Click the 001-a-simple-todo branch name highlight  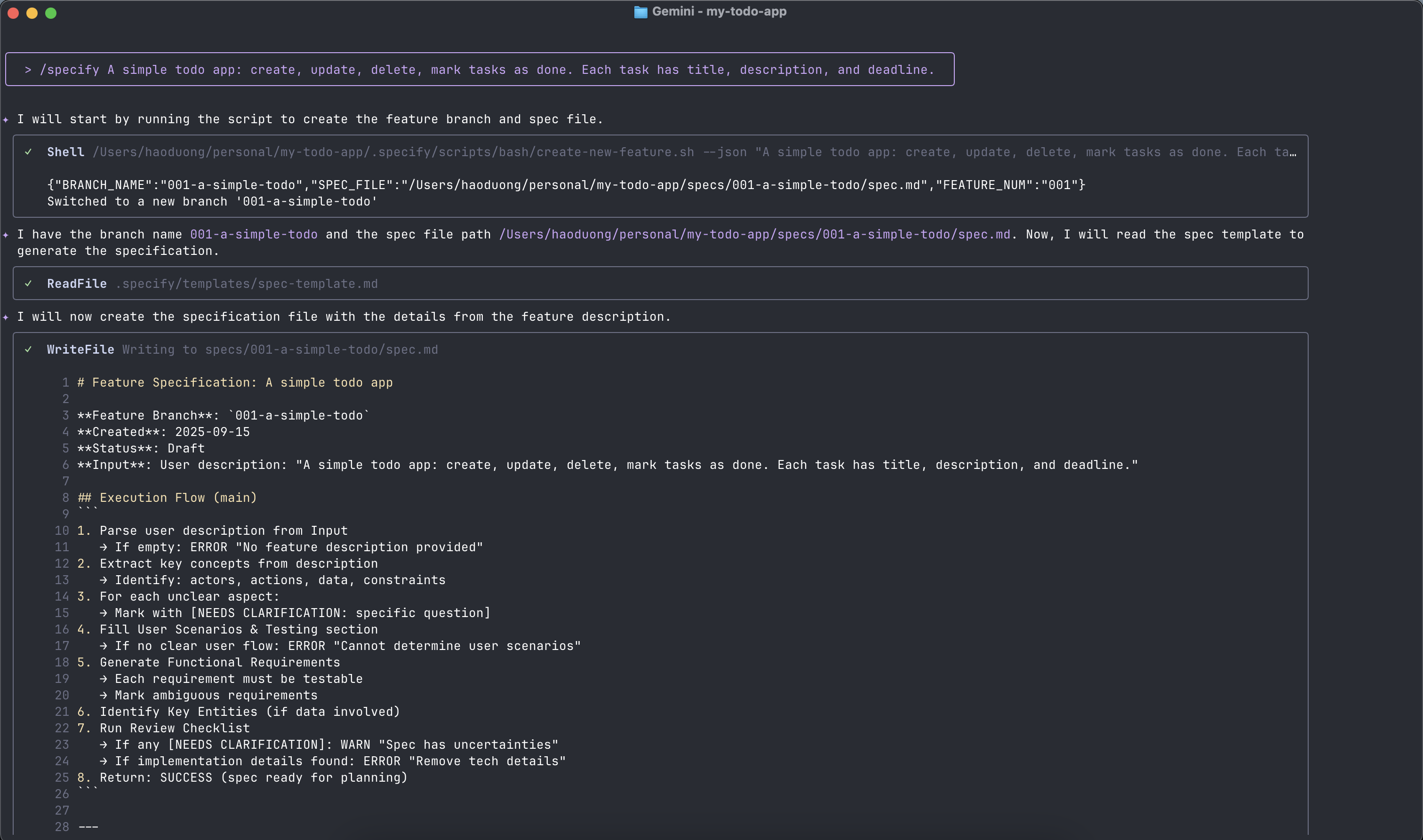(254, 234)
